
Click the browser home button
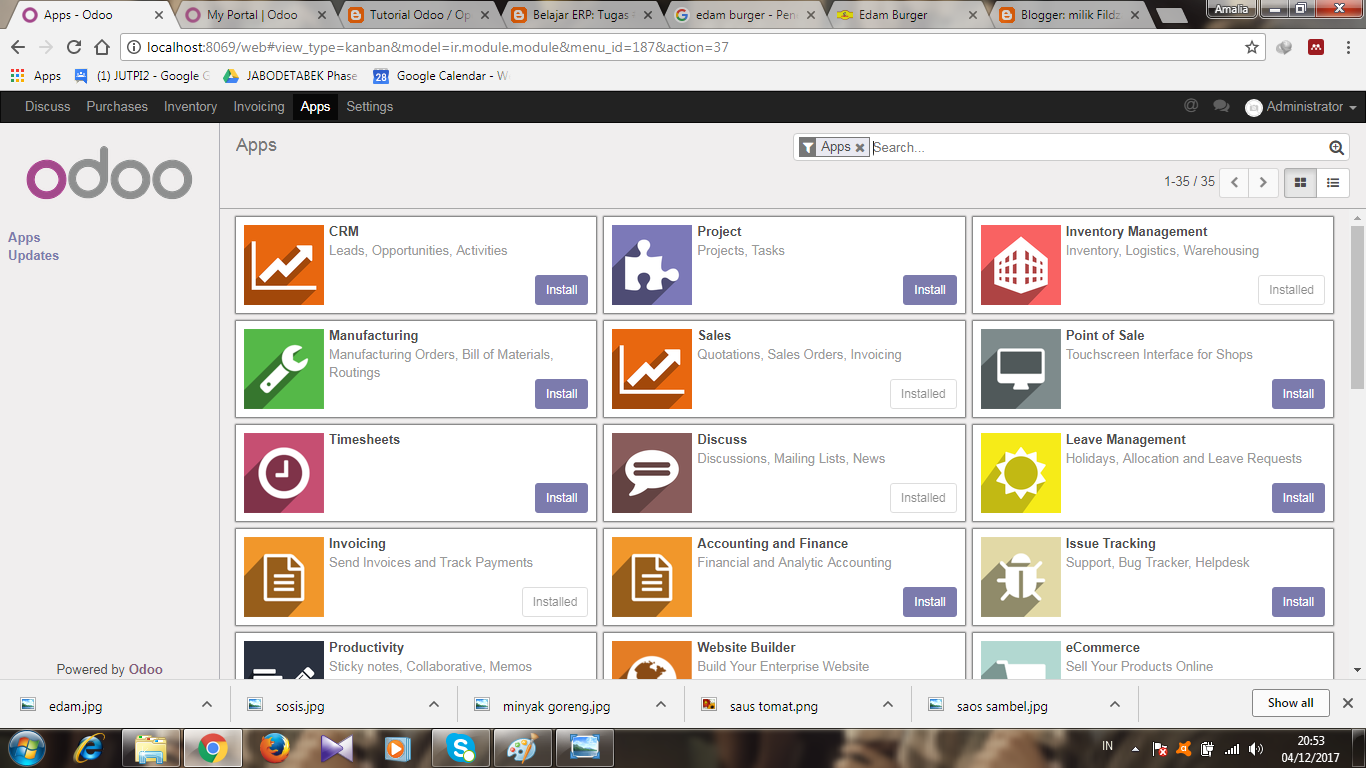[x=101, y=47]
